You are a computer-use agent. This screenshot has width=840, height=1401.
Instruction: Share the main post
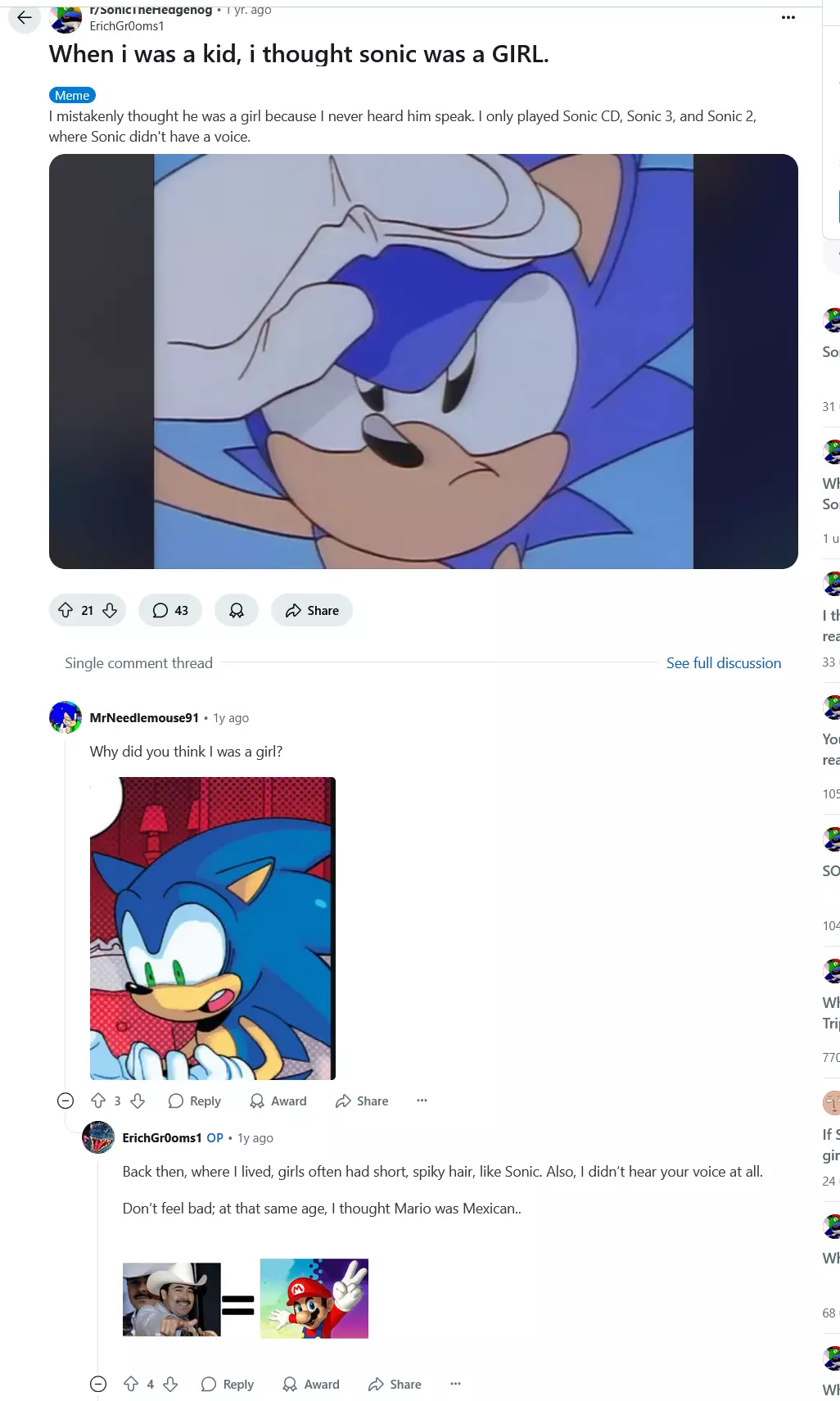[312, 610]
